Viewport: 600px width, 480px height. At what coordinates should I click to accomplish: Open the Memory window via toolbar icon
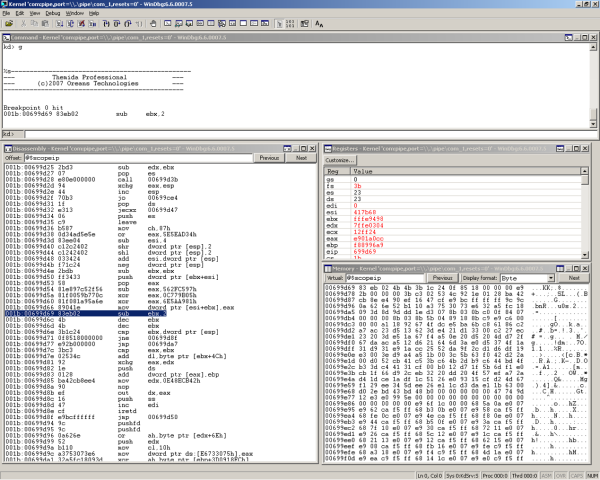tap(211, 24)
